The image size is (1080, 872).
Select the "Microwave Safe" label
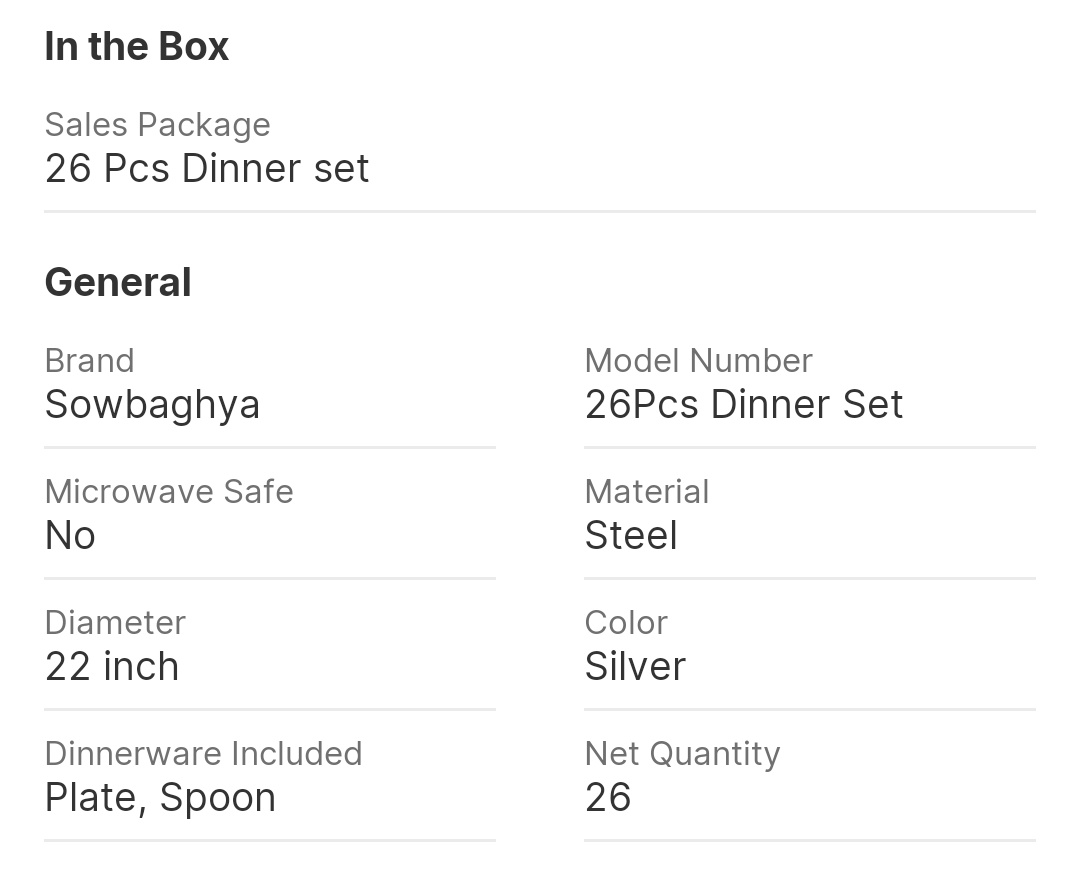coord(169,492)
